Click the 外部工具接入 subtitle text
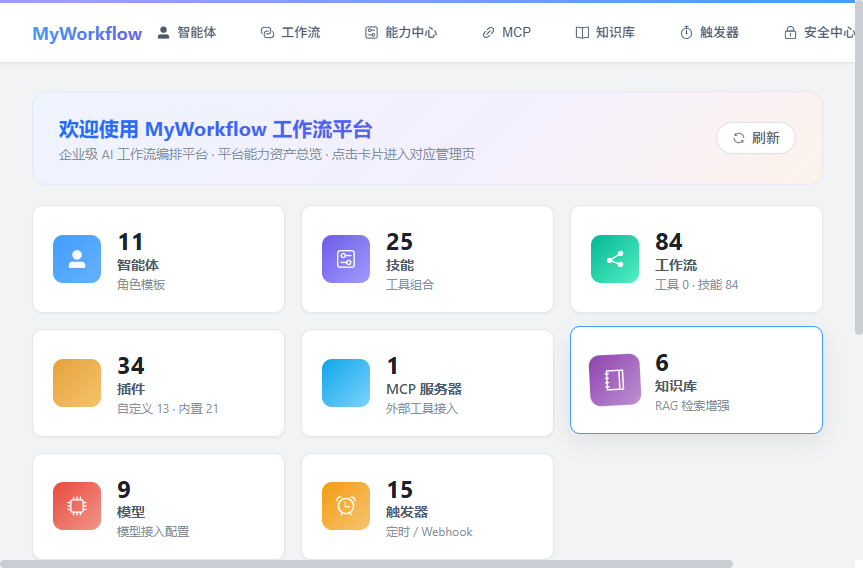The height and width of the screenshot is (568, 863). (422, 409)
